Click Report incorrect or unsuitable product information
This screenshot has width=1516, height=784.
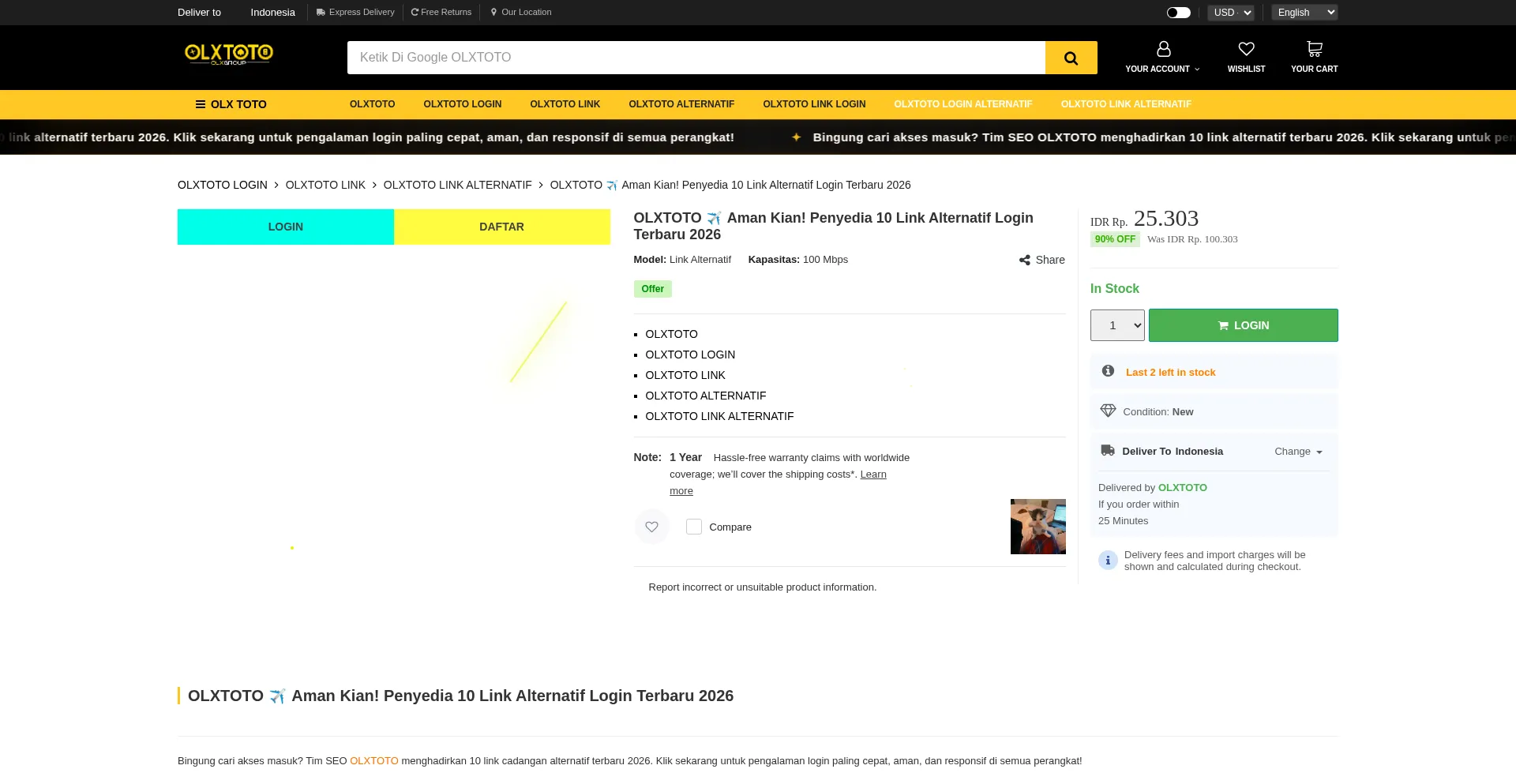point(763,587)
